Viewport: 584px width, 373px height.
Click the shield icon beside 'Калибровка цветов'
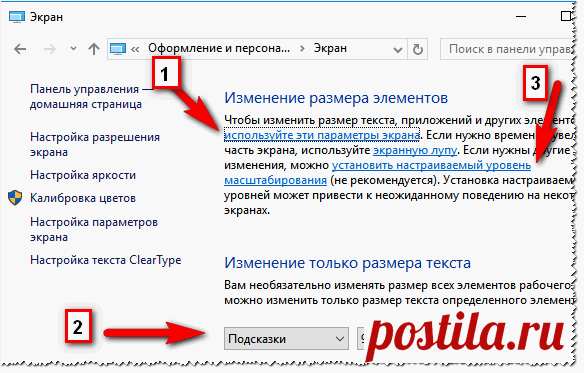tap(15, 198)
